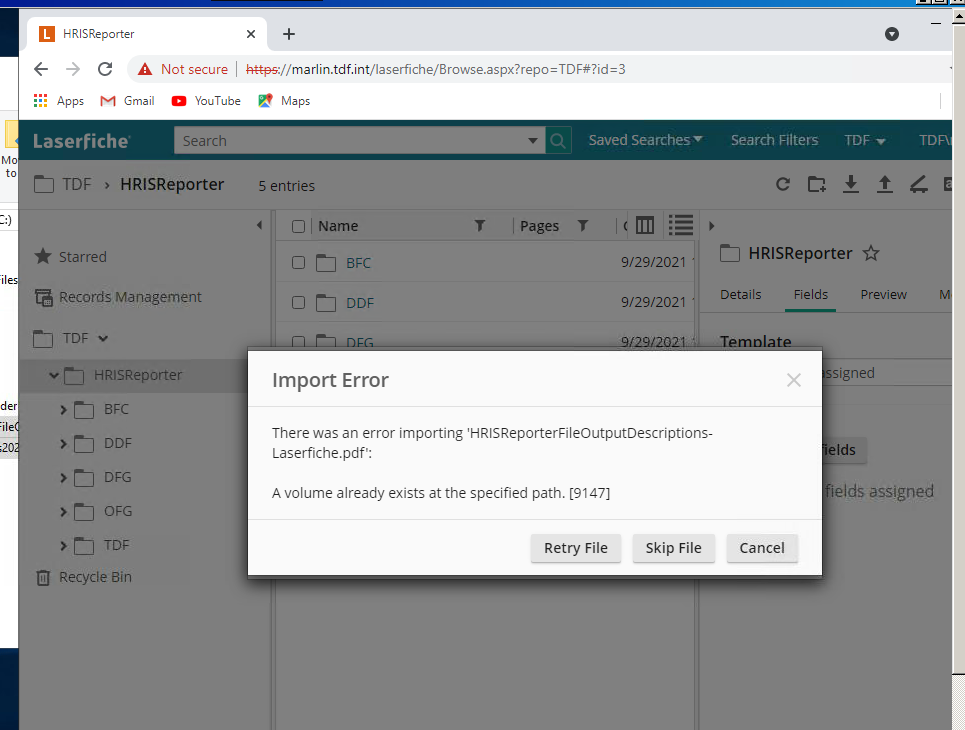Expand DFG tree node
This screenshot has height=730, width=965.
63,477
